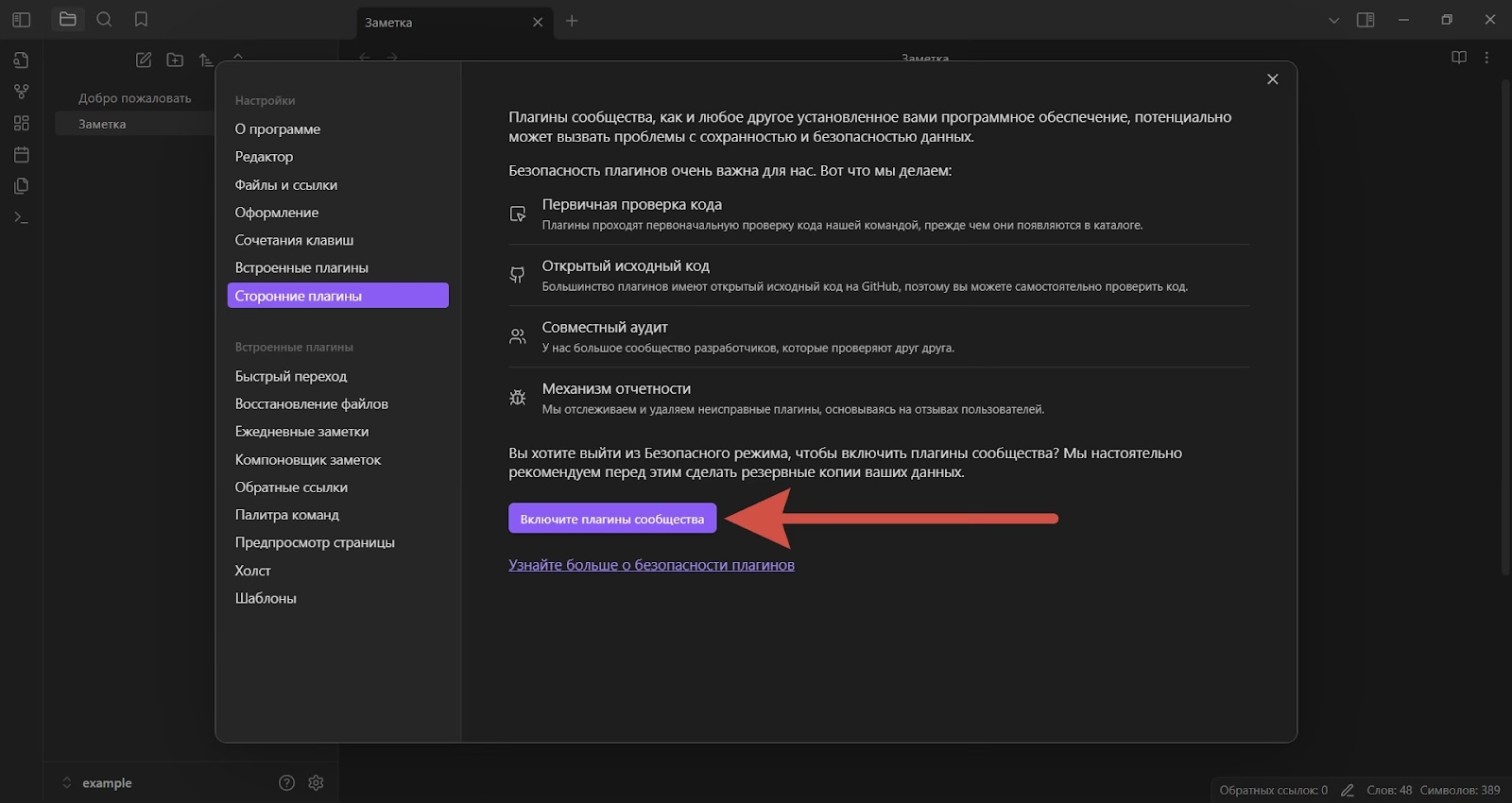The image size is (1512, 803).
Task: Open "Сочетания клавиш" settings section
Action: coord(294,240)
